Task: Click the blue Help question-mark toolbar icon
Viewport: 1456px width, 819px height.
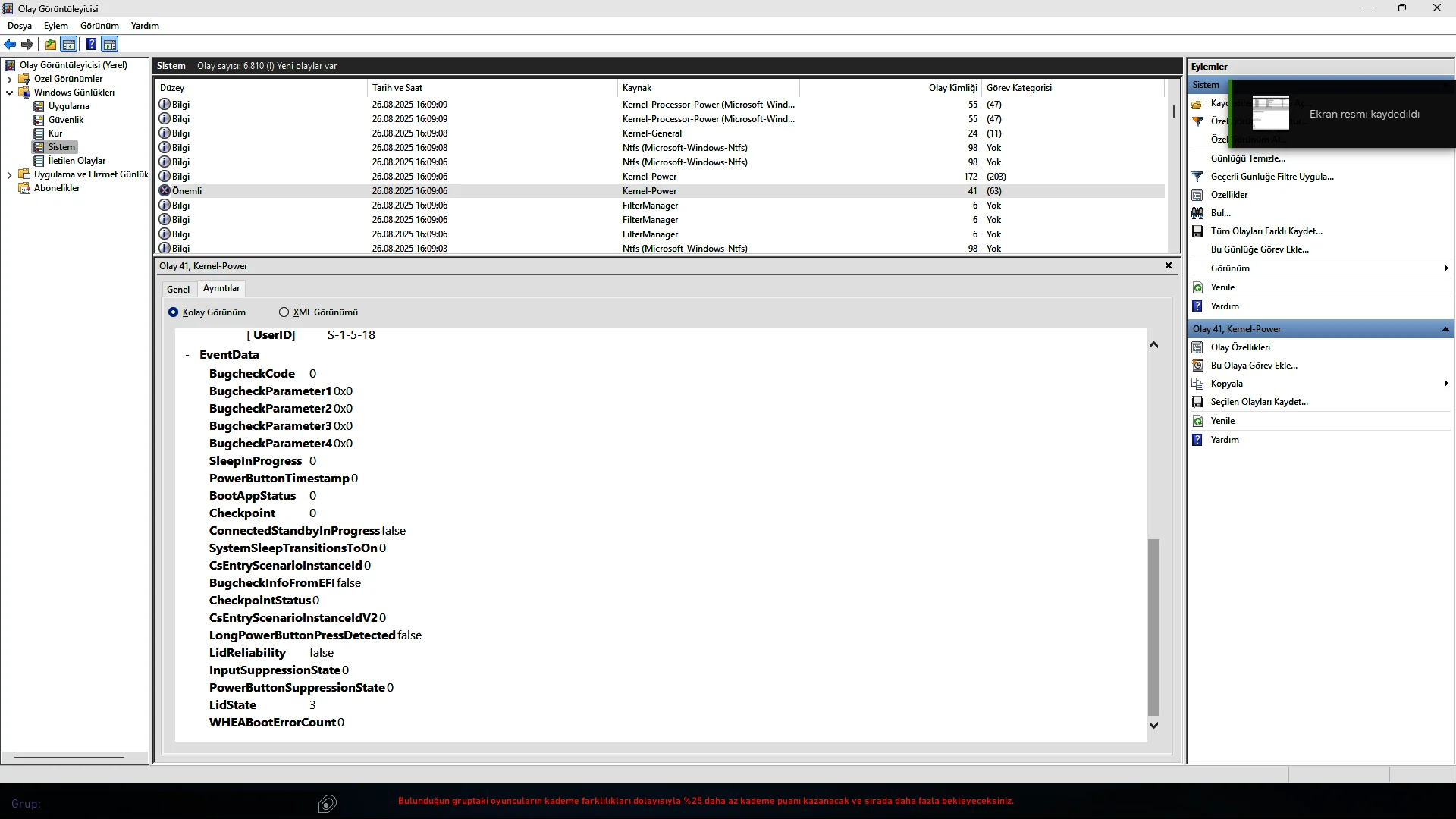Action: click(91, 45)
